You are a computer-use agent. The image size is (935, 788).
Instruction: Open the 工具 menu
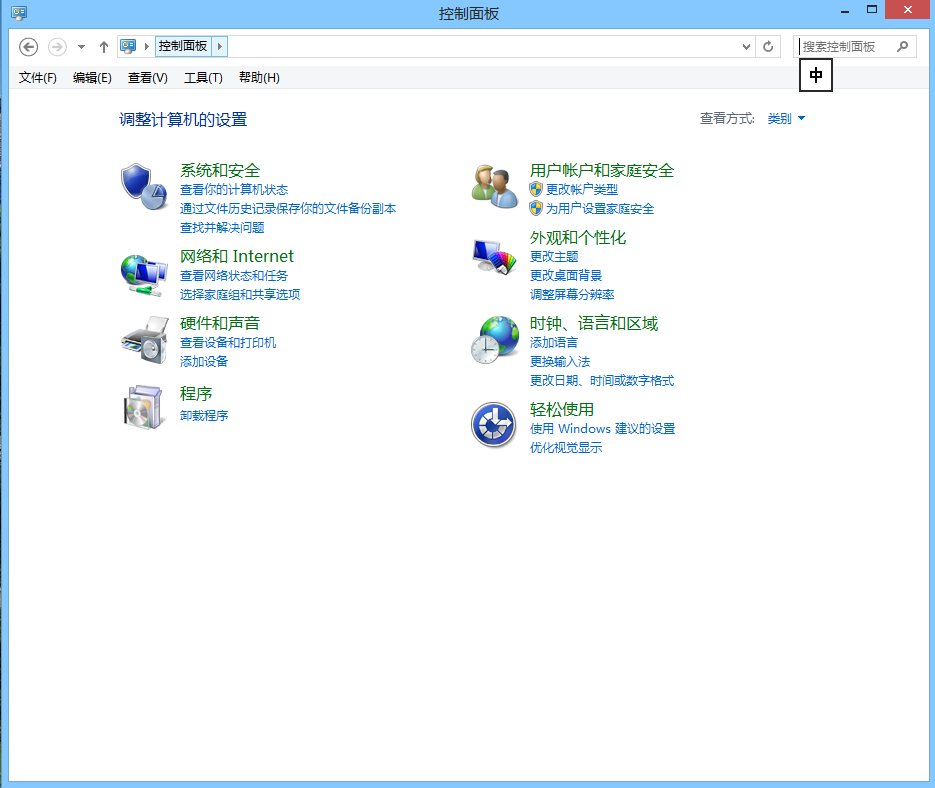coord(203,77)
